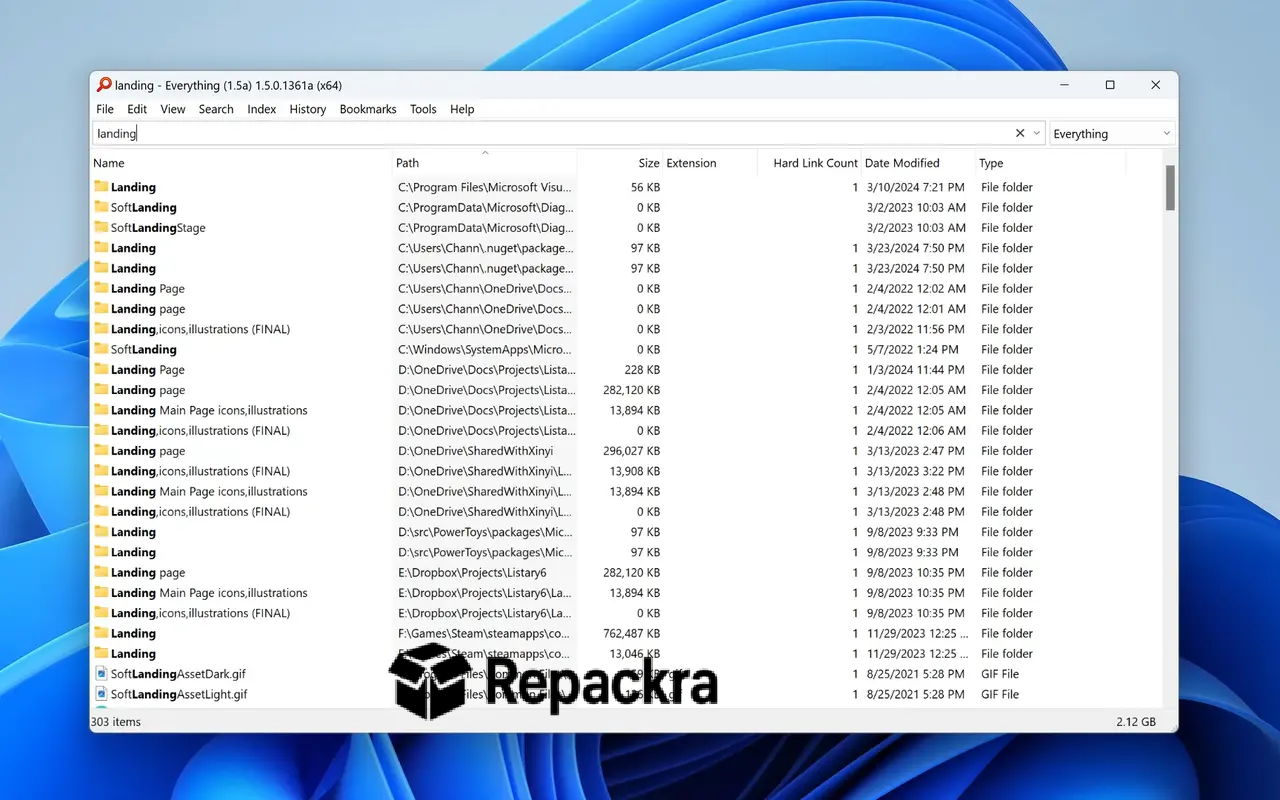Click '2.12 GB' in the status bar
The image size is (1280, 800).
pos(1136,722)
